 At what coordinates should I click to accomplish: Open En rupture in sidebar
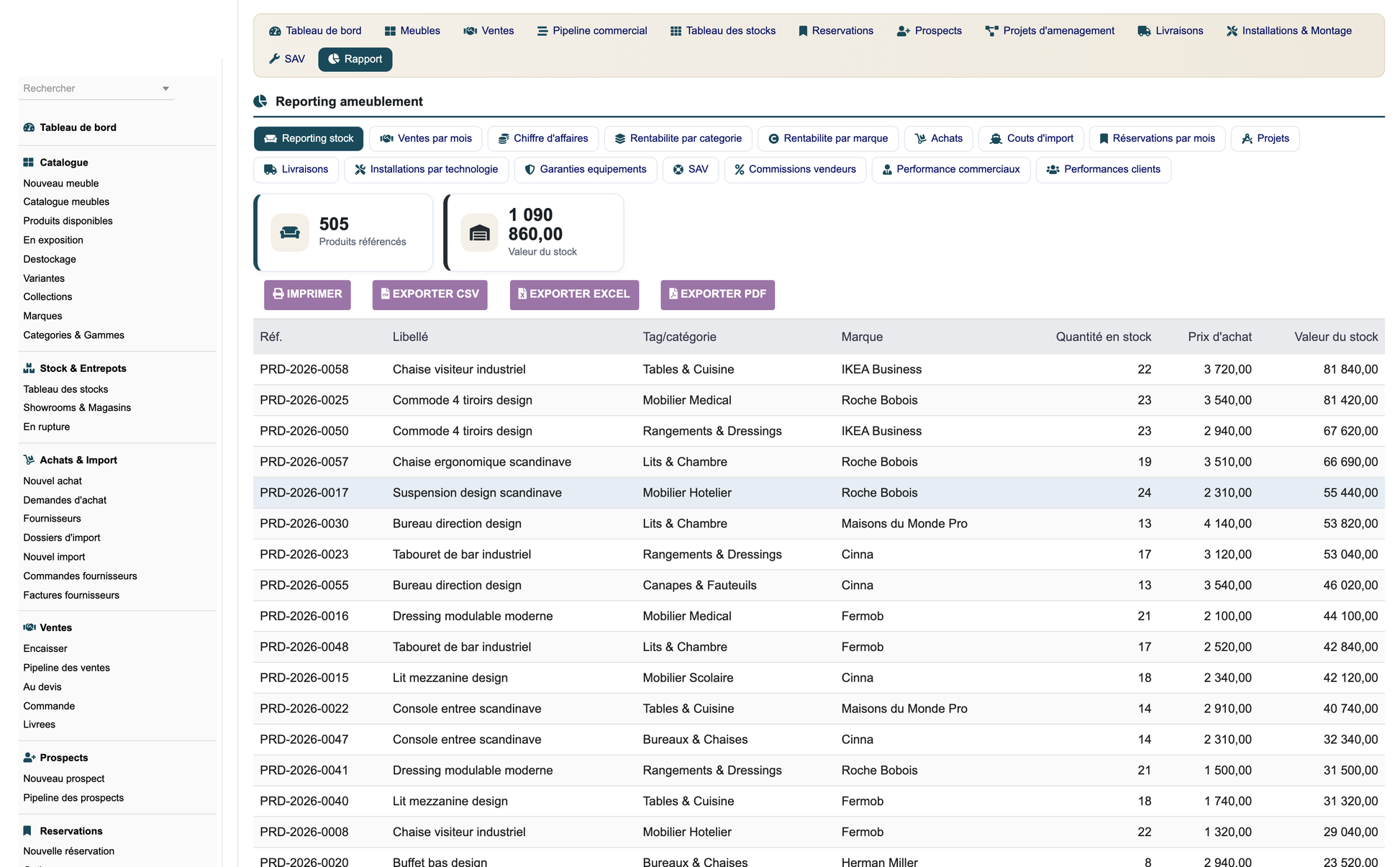coord(47,427)
